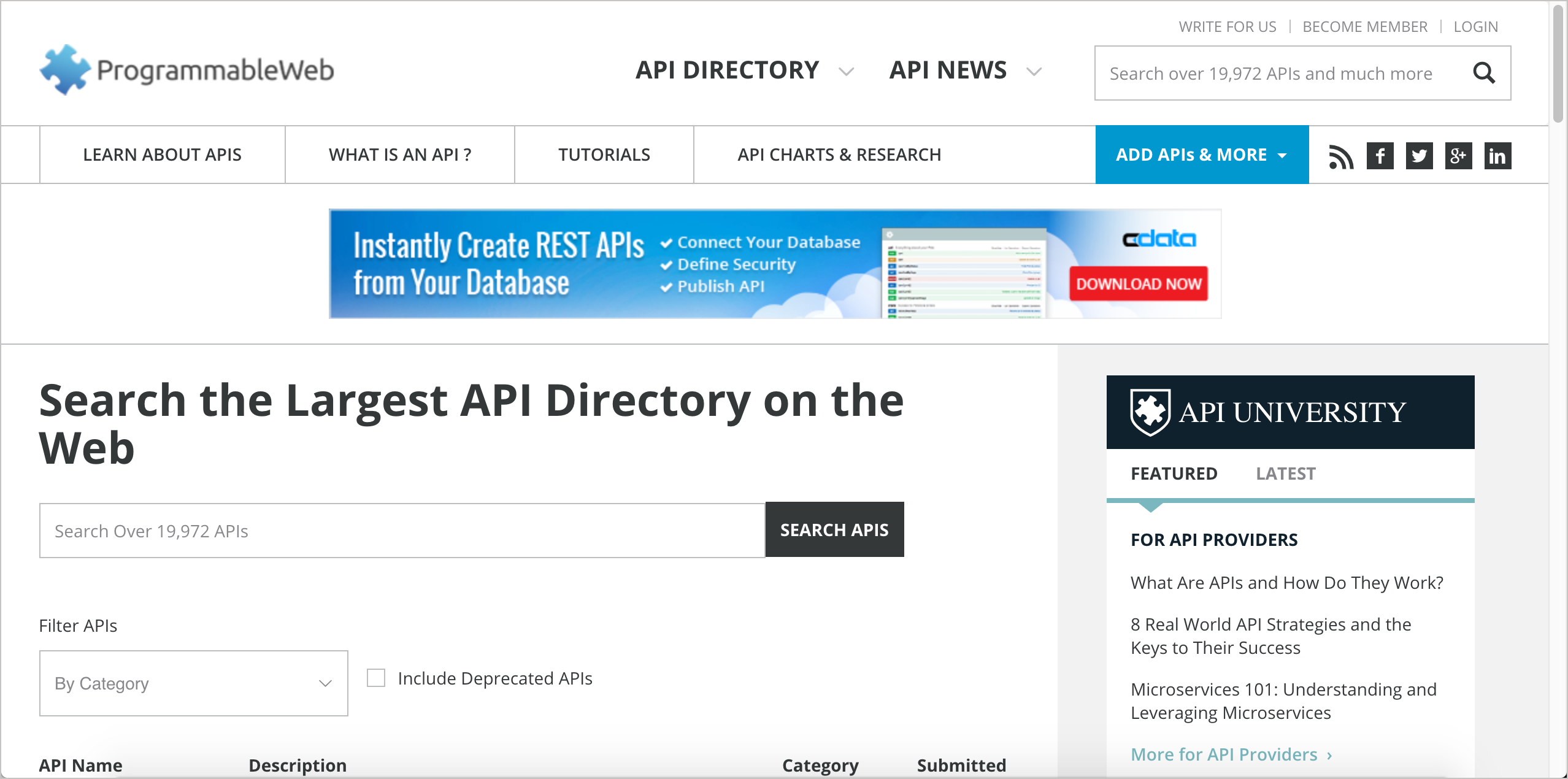This screenshot has height=779, width=1568.
Task: Switch to the LATEST tab
Action: pos(1286,474)
